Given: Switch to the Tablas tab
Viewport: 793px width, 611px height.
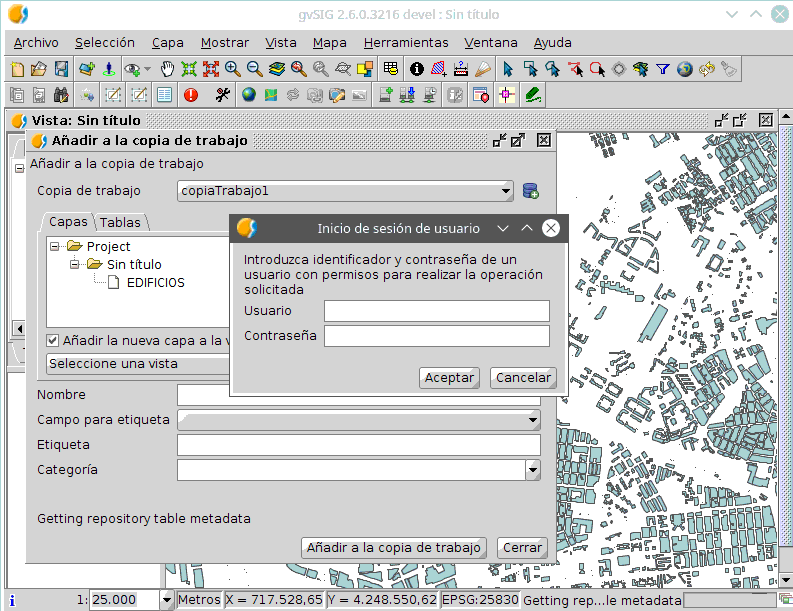Looking at the screenshot, I should (120, 223).
